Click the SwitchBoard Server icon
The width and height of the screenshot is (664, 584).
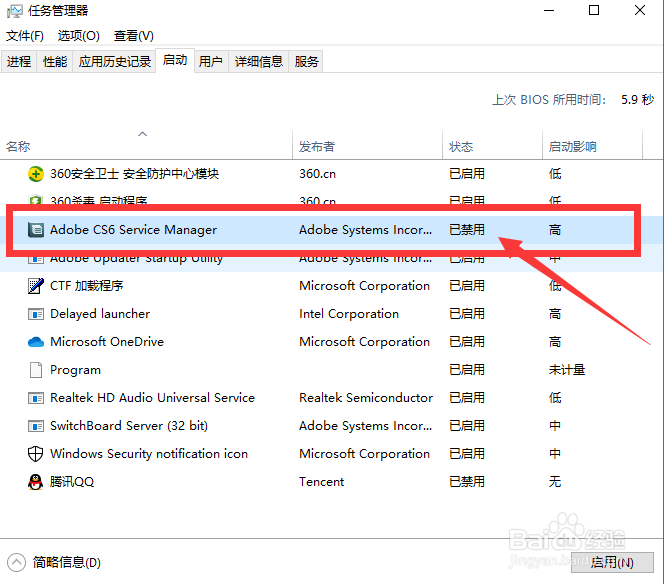pos(36,426)
